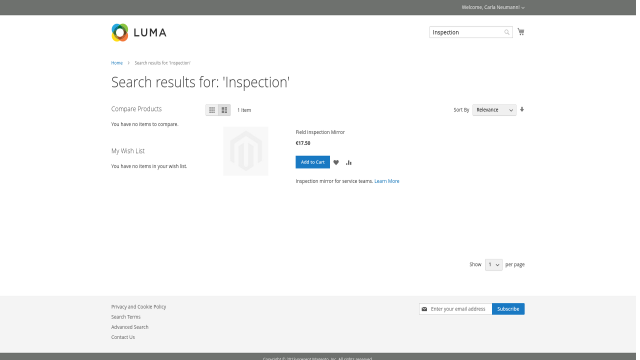
Task: Focus the newsletter email address field
Action: click(456, 309)
